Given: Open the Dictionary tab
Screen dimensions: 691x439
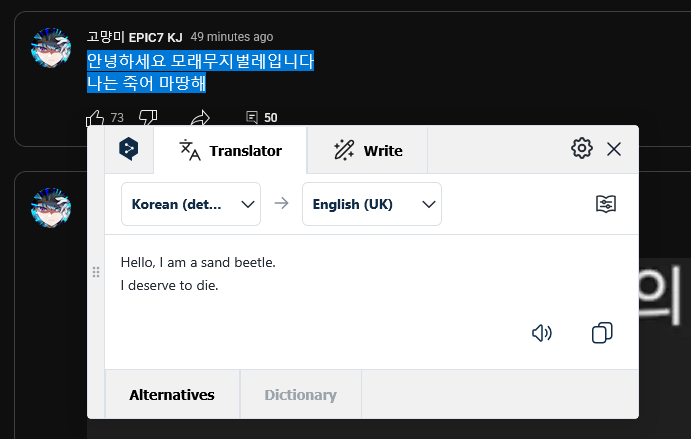Looking at the screenshot, I should pyautogui.click(x=301, y=394).
